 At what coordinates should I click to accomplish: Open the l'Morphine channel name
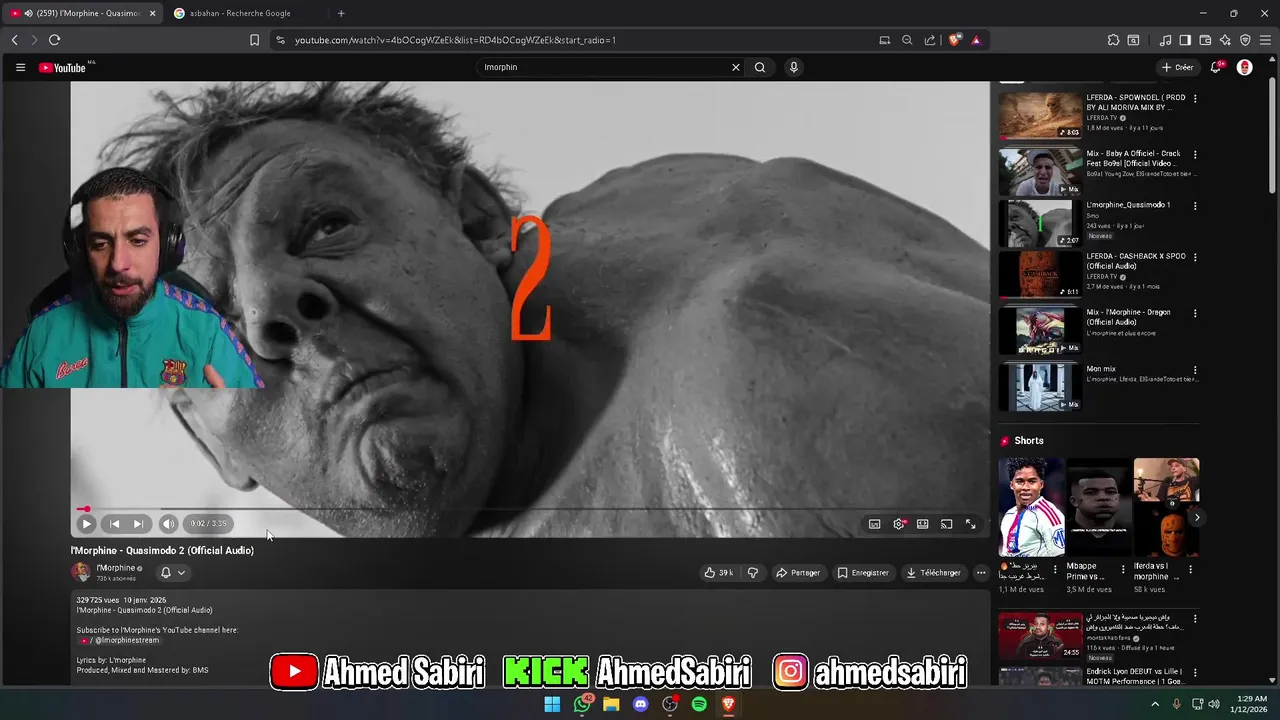[116, 568]
